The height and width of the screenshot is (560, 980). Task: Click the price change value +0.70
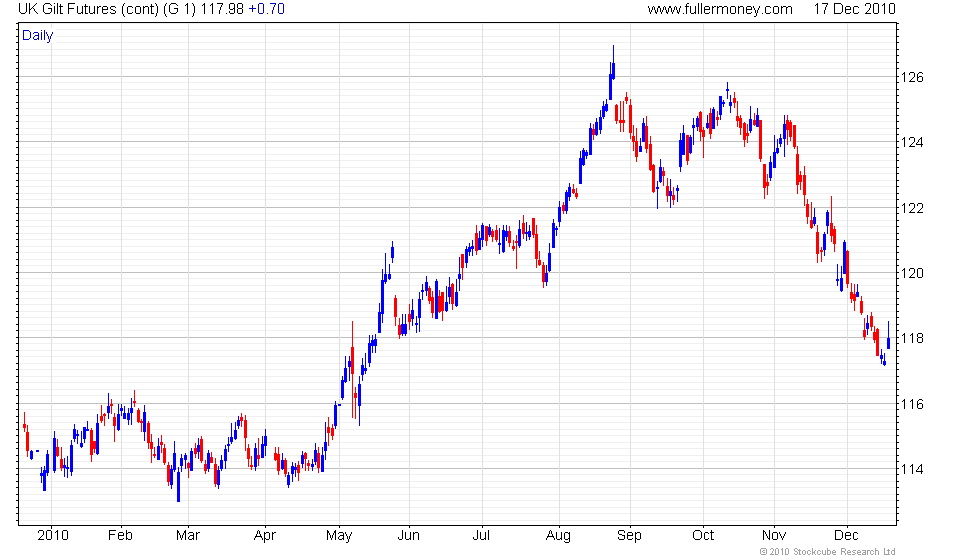click(266, 9)
